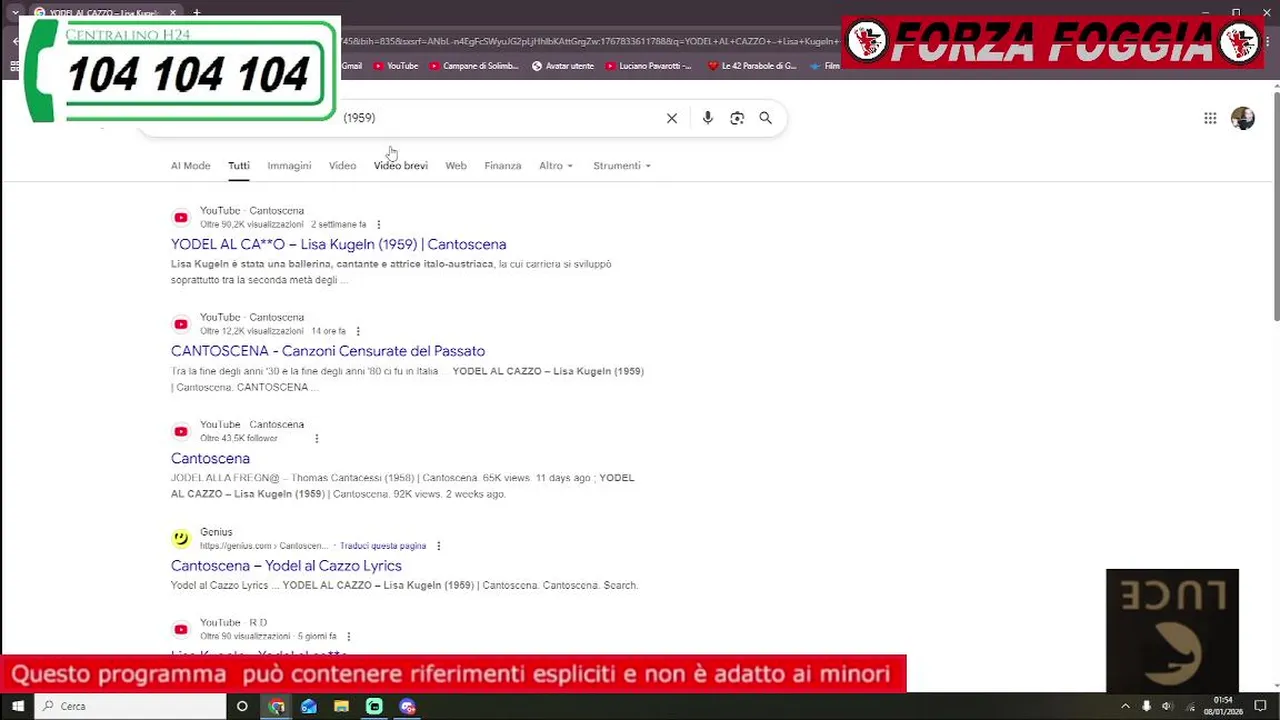The image size is (1280, 720).
Task: Click the 'Oltre 43,5K follower' text
Action: coord(239,438)
